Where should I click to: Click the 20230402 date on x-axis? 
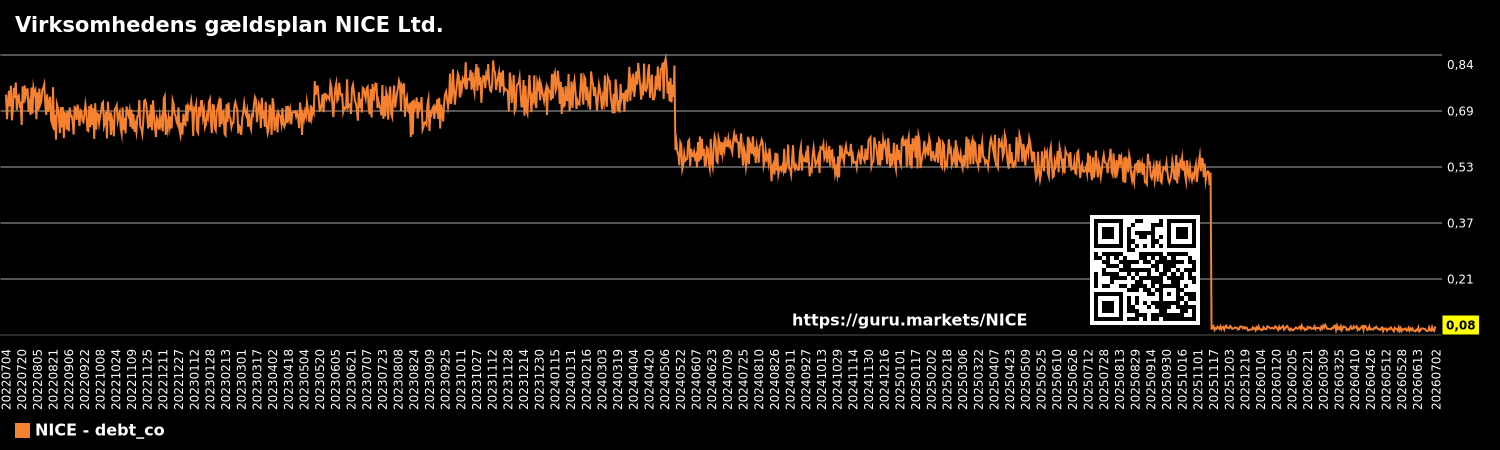pyautogui.click(x=273, y=378)
